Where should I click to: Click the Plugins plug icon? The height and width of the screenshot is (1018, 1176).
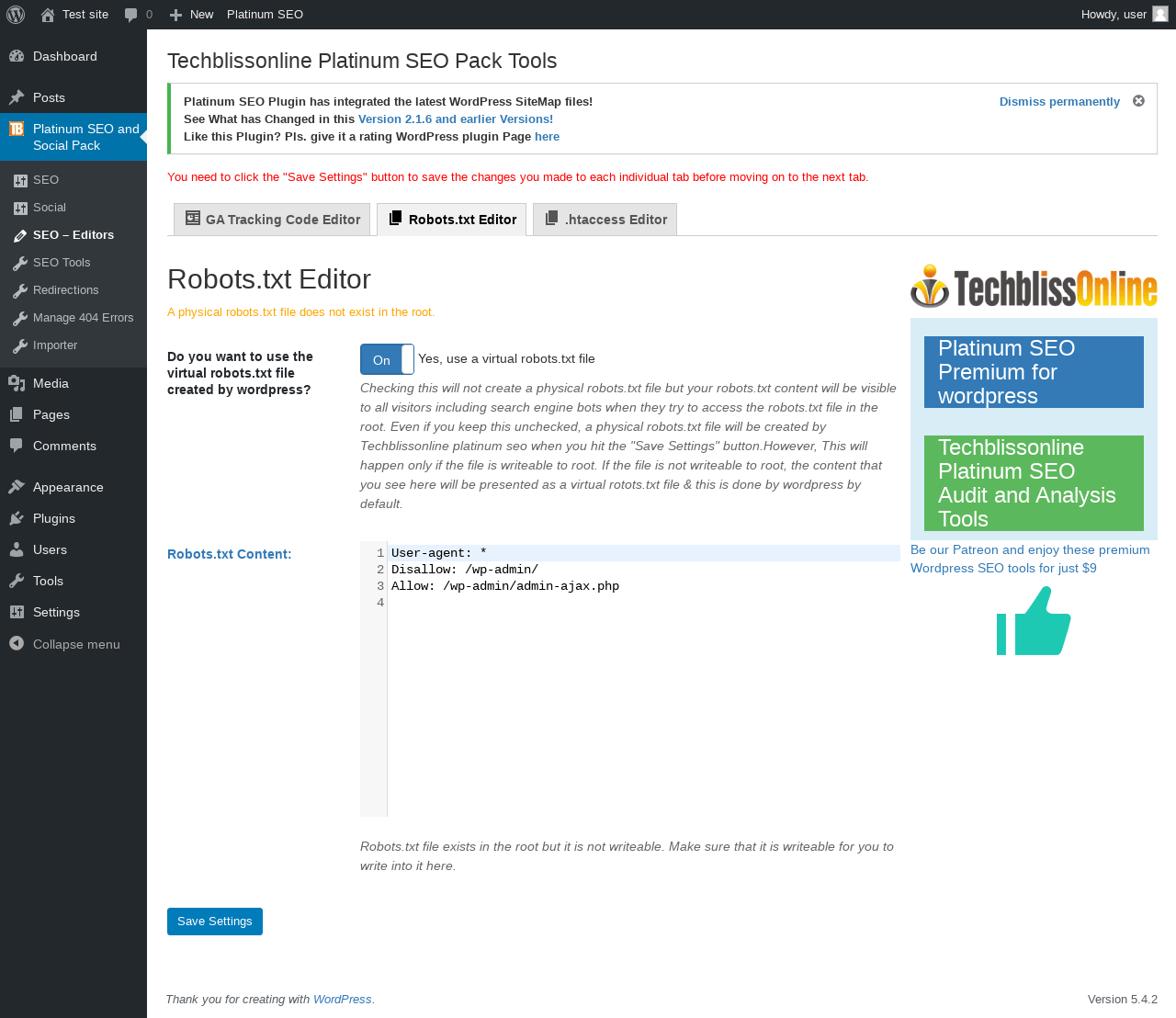(x=17, y=518)
